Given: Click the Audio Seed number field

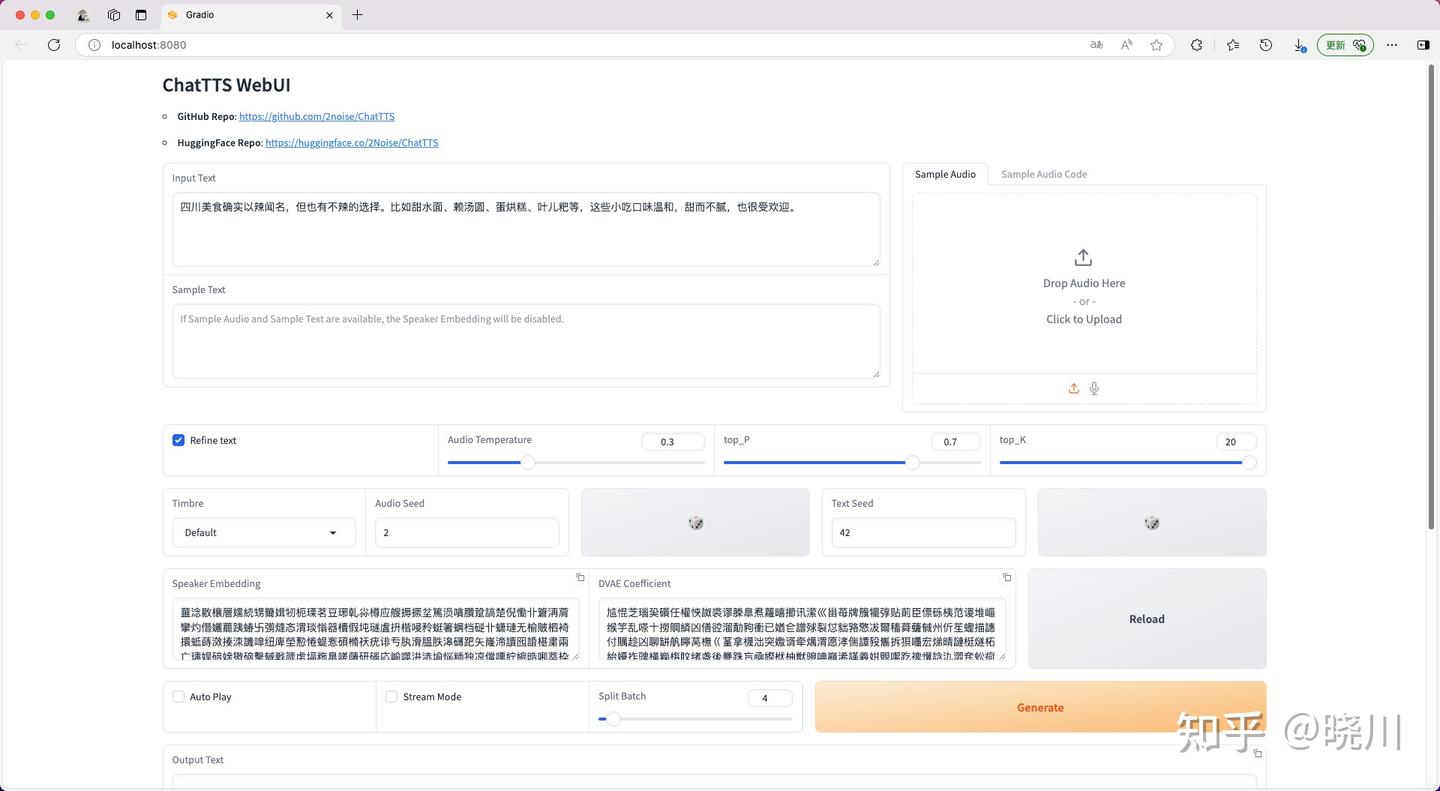Looking at the screenshot, I should (x=467, y=533).
